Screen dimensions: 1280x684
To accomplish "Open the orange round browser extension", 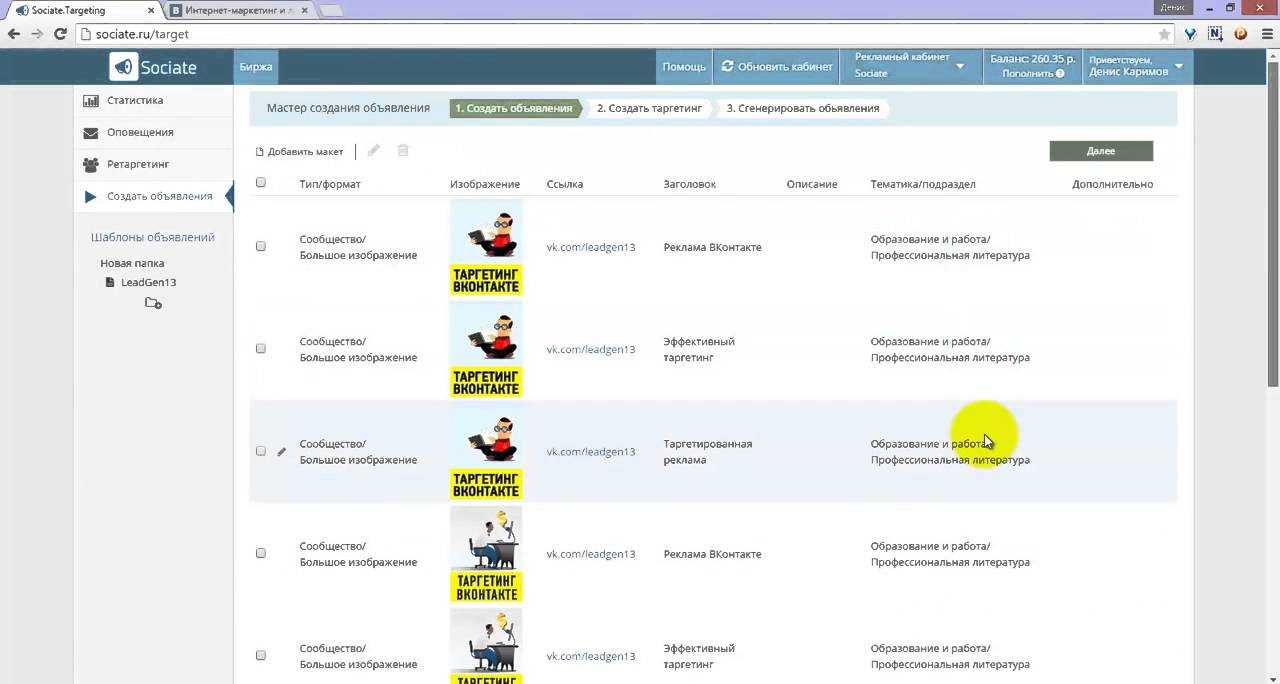I will pos(1240,34).
